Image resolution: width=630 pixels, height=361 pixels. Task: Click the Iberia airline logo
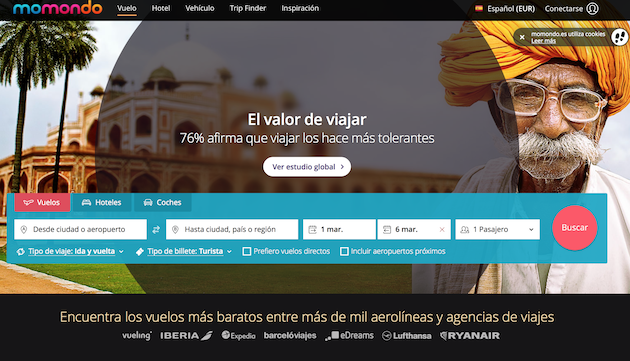(x=186, y=336)
